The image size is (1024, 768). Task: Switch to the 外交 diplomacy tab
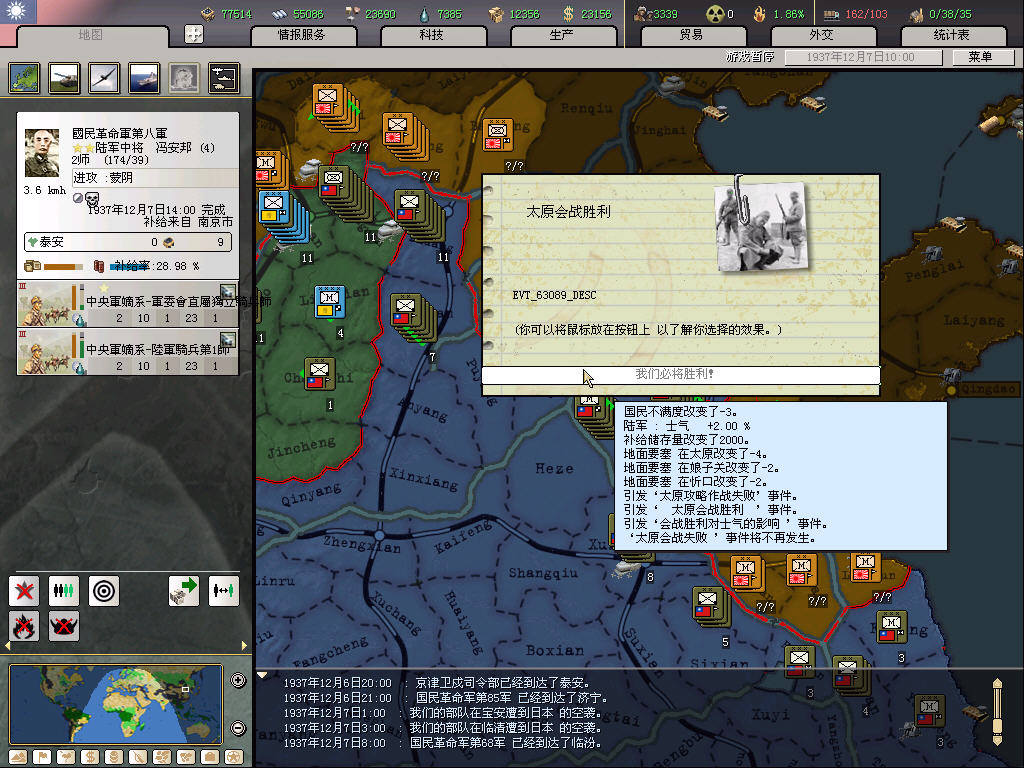(822, 35)
